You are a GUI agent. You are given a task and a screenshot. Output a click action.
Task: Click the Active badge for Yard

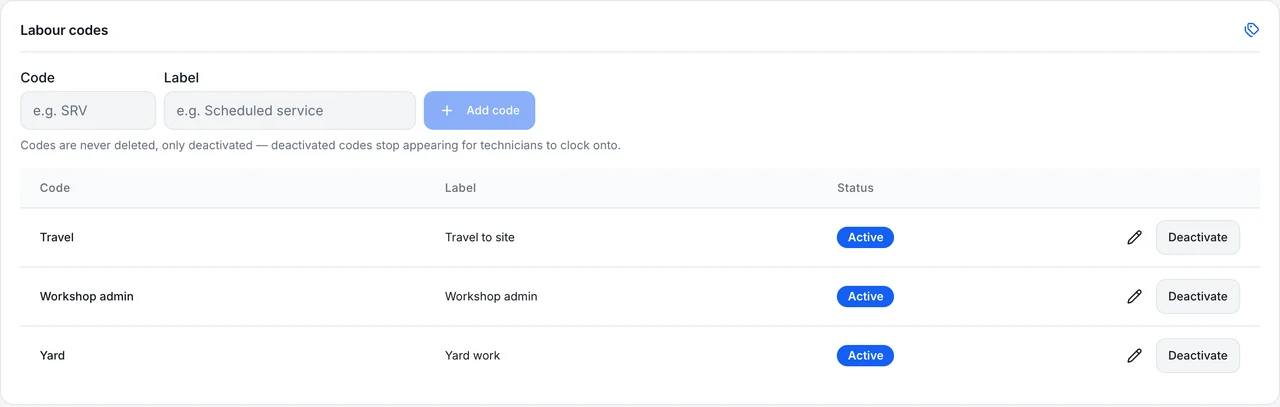(x=865, y=356)
